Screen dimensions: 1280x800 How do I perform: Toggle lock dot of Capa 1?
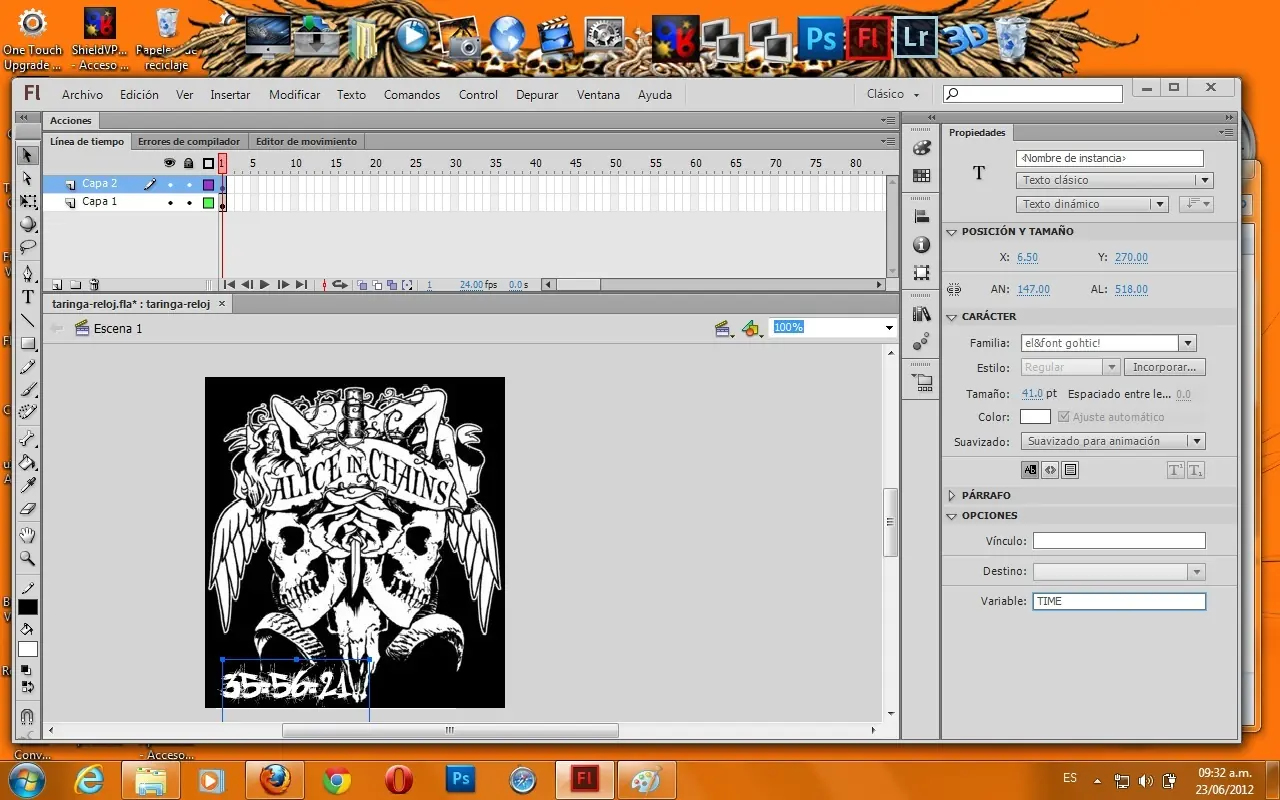click(x=189, y=202)
